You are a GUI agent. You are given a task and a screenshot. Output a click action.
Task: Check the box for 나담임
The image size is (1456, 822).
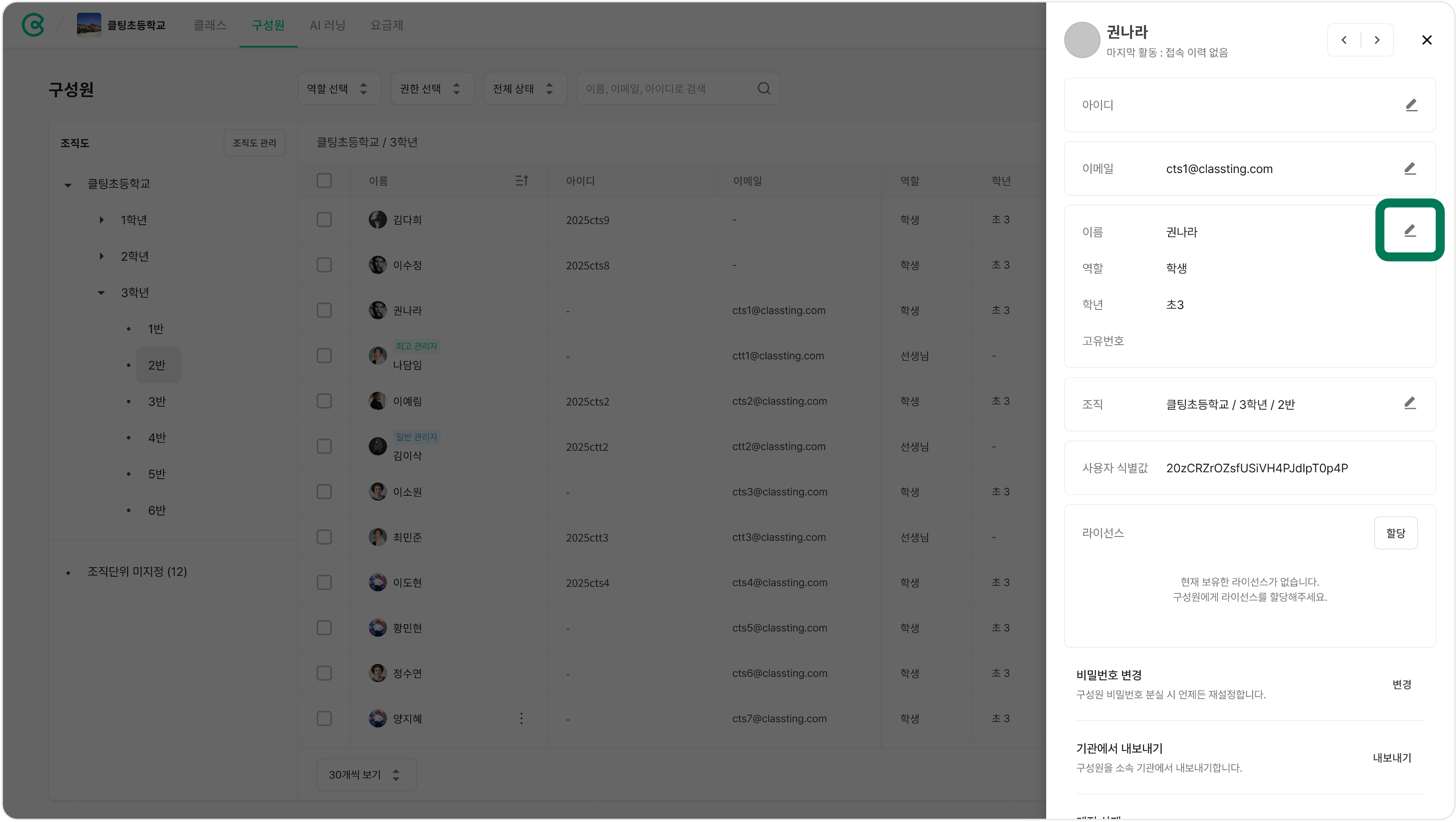pyautogui.click(x=324, y=356)
